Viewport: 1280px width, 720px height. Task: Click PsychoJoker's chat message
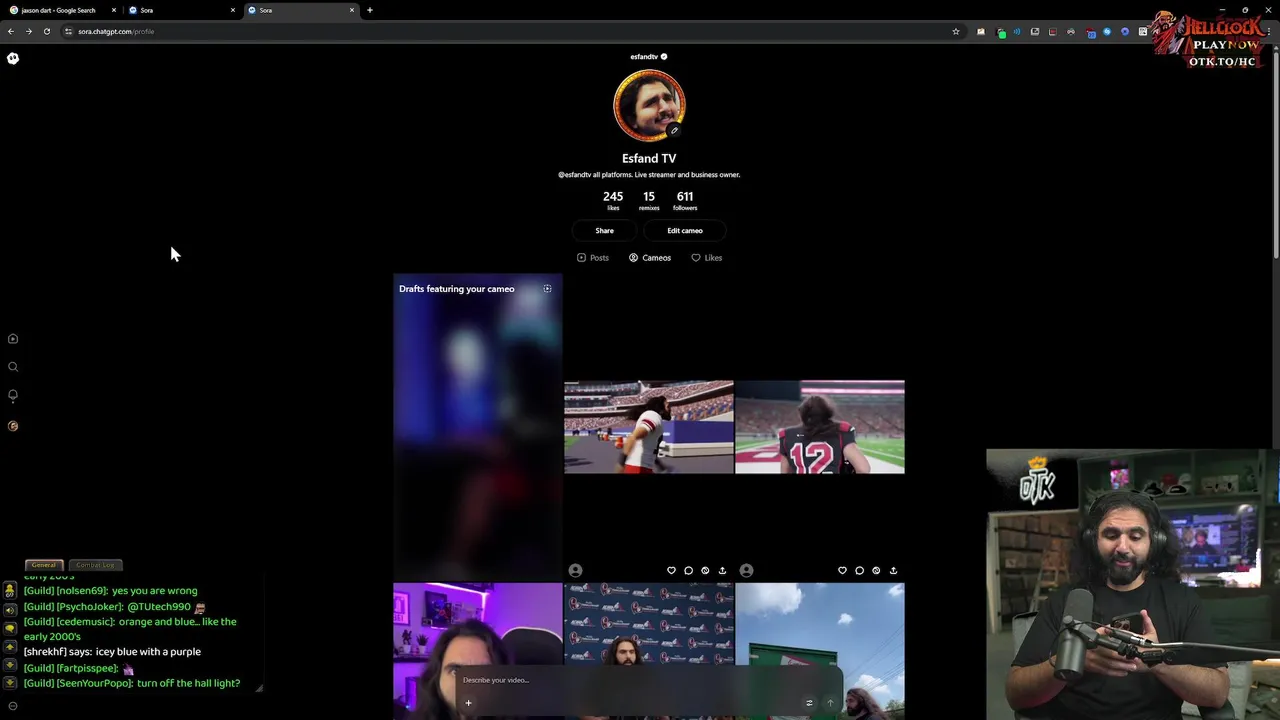click(115, 607)
